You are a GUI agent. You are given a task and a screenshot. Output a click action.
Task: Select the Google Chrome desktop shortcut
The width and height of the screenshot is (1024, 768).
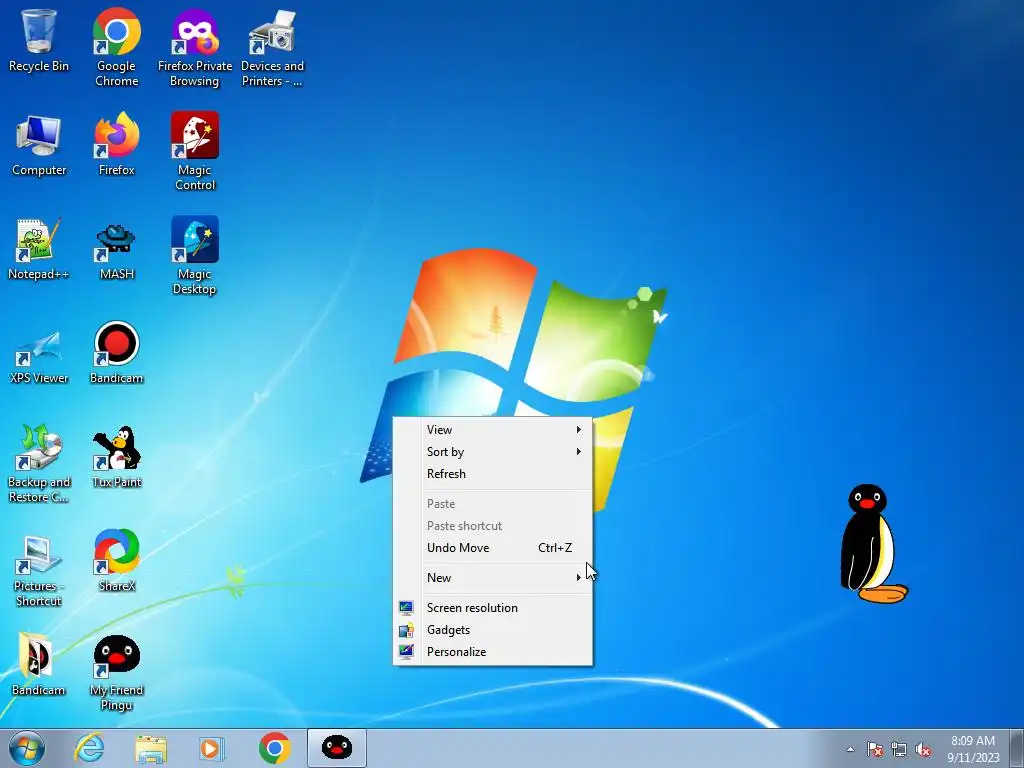[x=117, y=47]
